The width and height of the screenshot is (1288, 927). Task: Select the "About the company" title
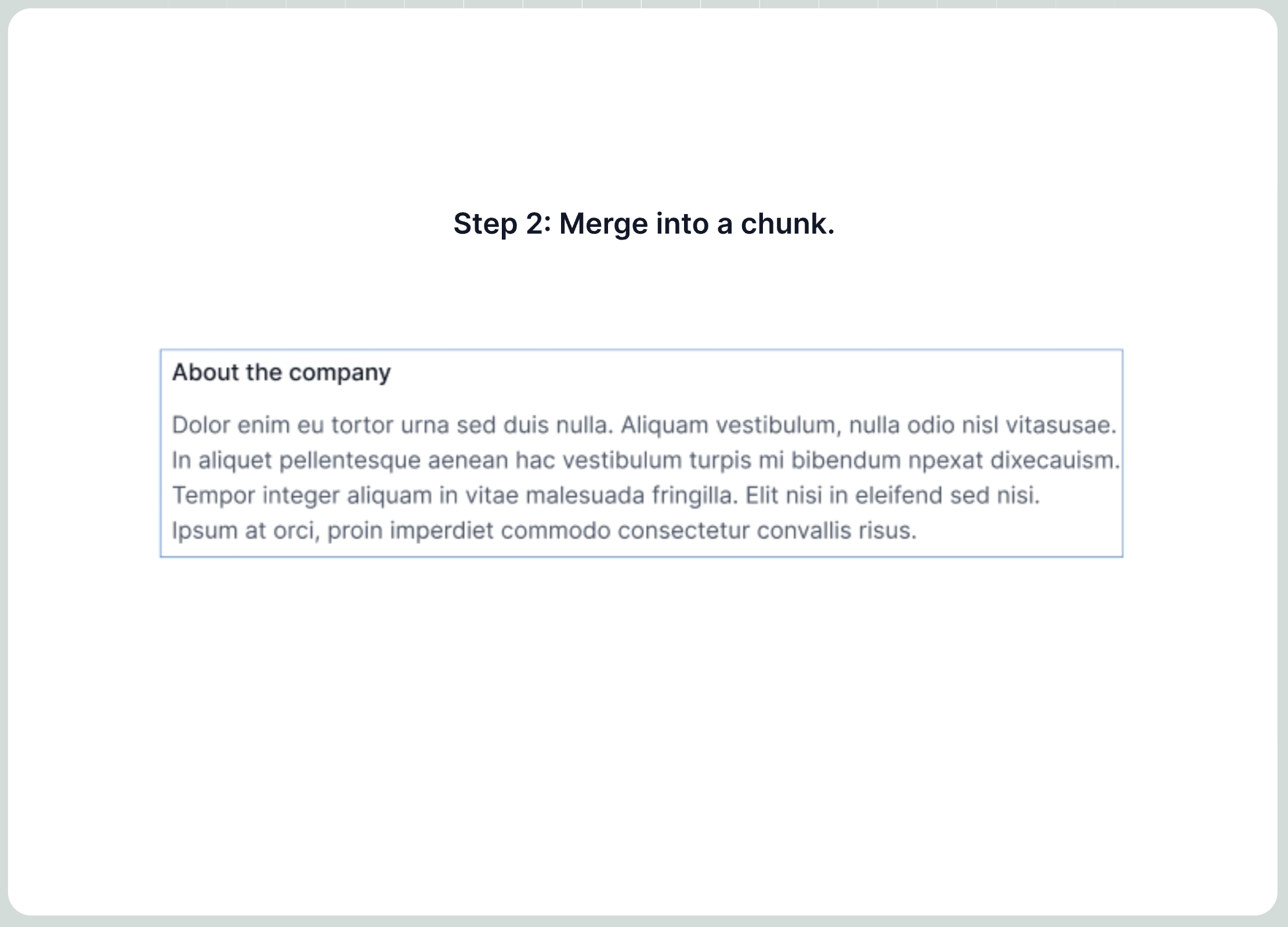tap(281, 372)
